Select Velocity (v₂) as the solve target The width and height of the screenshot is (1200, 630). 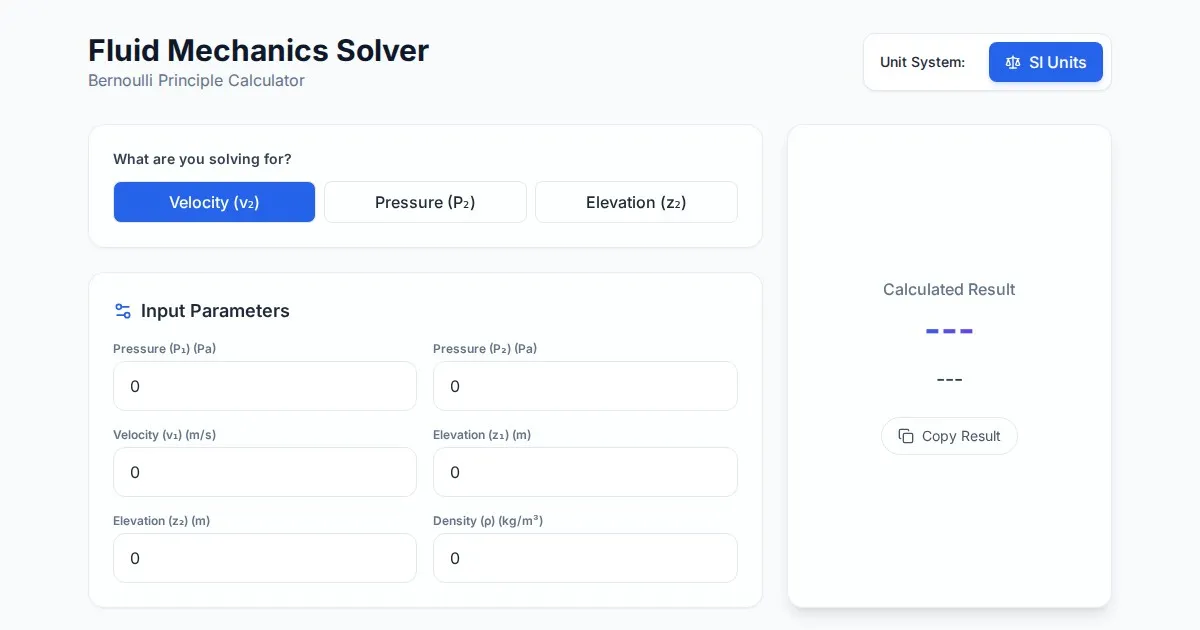(214, 202)
